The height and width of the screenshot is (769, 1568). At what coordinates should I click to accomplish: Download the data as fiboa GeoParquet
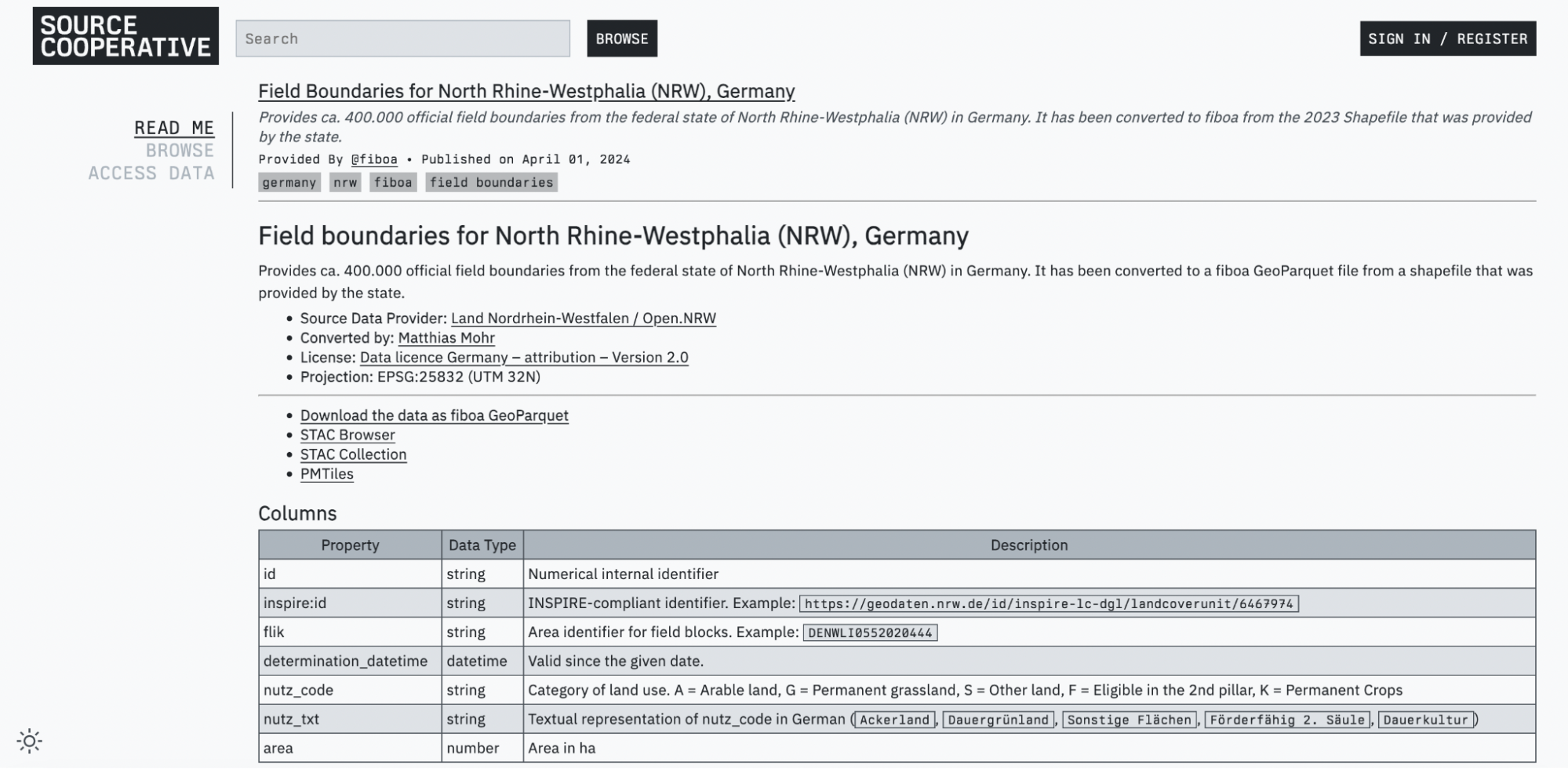tap(434, 415)
